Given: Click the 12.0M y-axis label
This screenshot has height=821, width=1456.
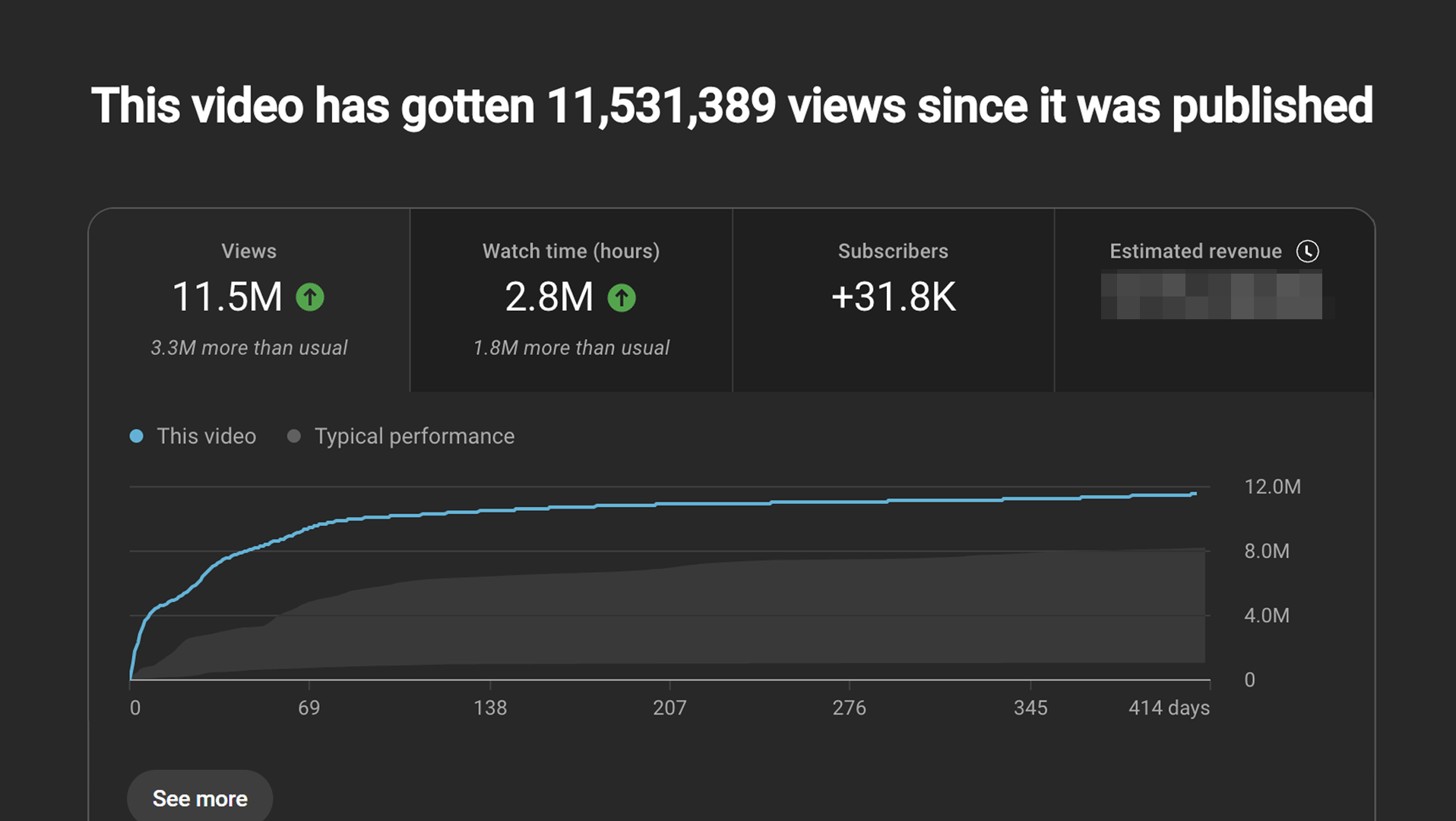Looking at the screenshot, I should (x=1272, y=487).
